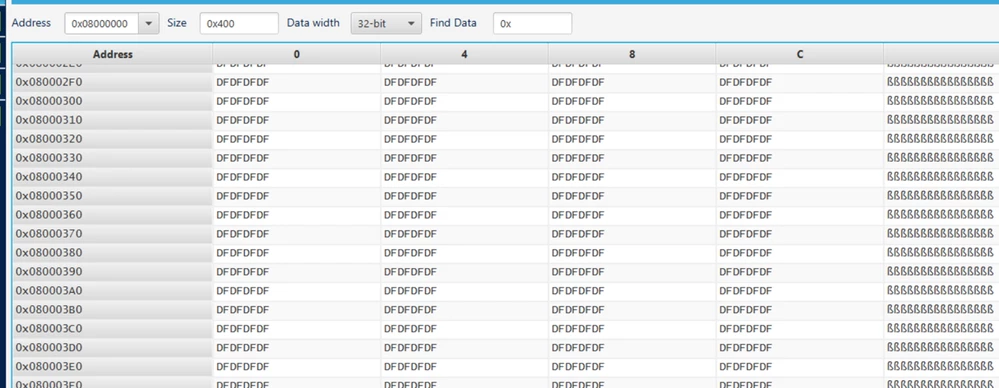Click column 0 cell in row 0x080002F0

click(x=296, y=82)
